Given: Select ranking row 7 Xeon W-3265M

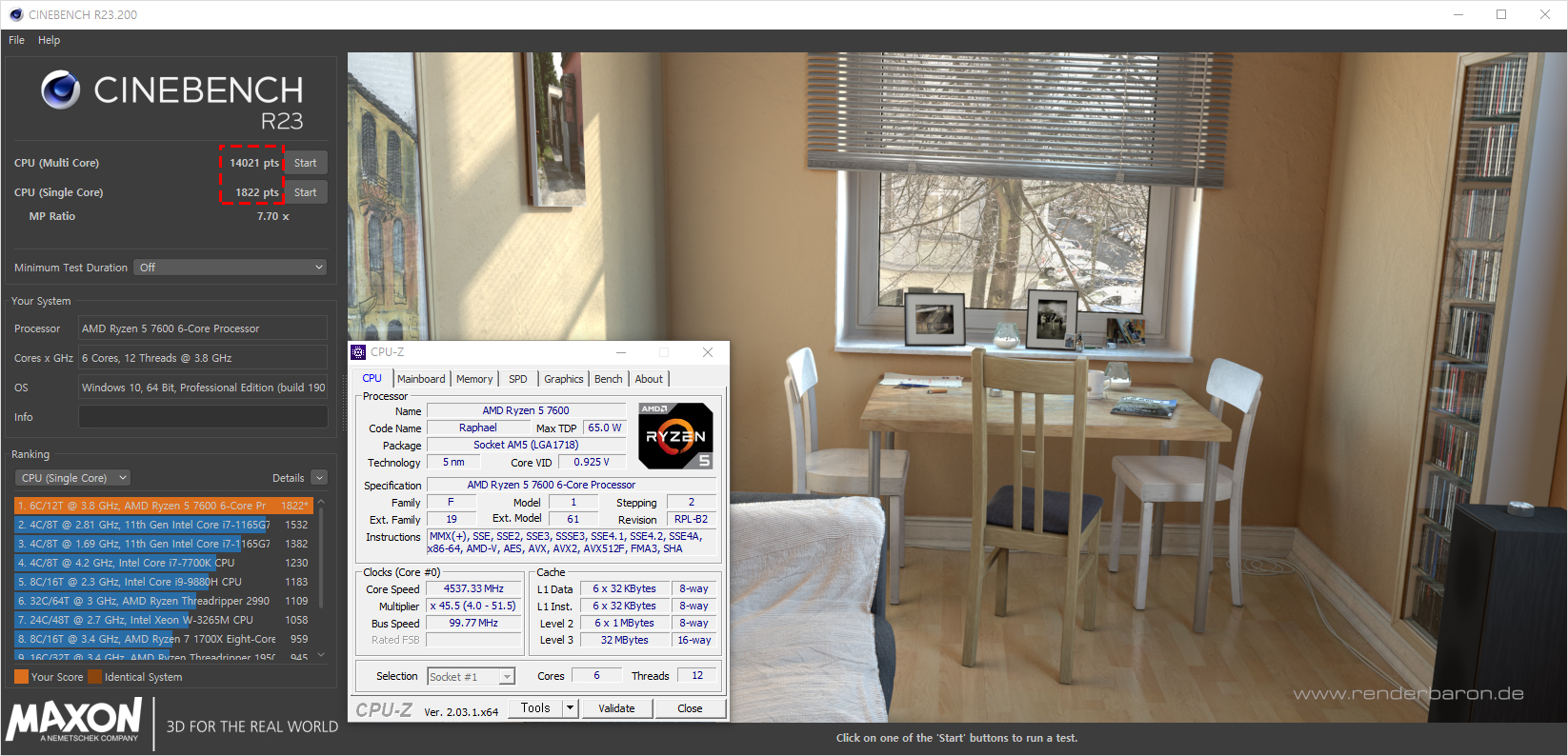Looking at the screenshot, I should (x=164, y=620).
